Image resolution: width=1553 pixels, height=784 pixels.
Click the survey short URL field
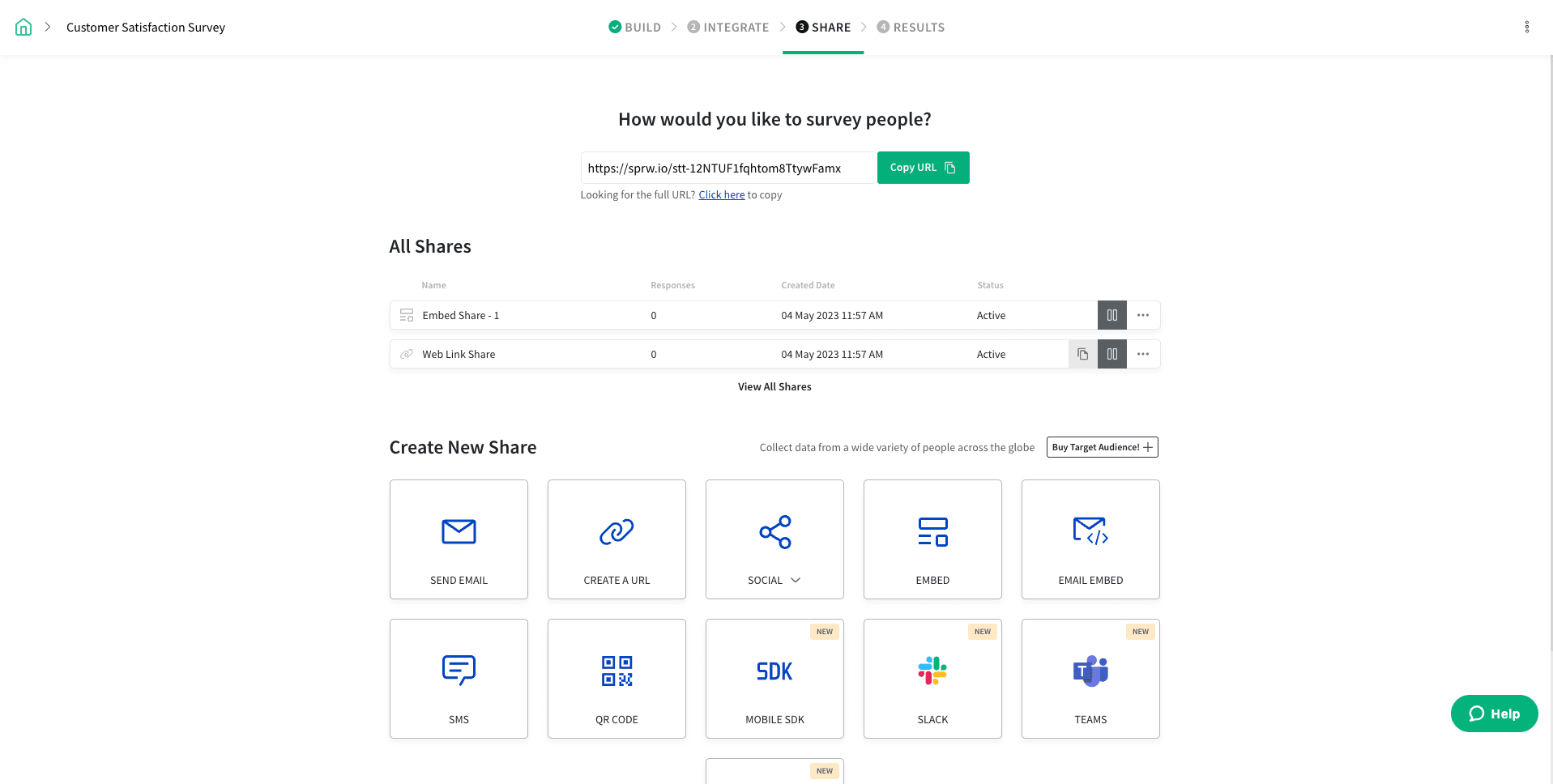click(728, 168)
